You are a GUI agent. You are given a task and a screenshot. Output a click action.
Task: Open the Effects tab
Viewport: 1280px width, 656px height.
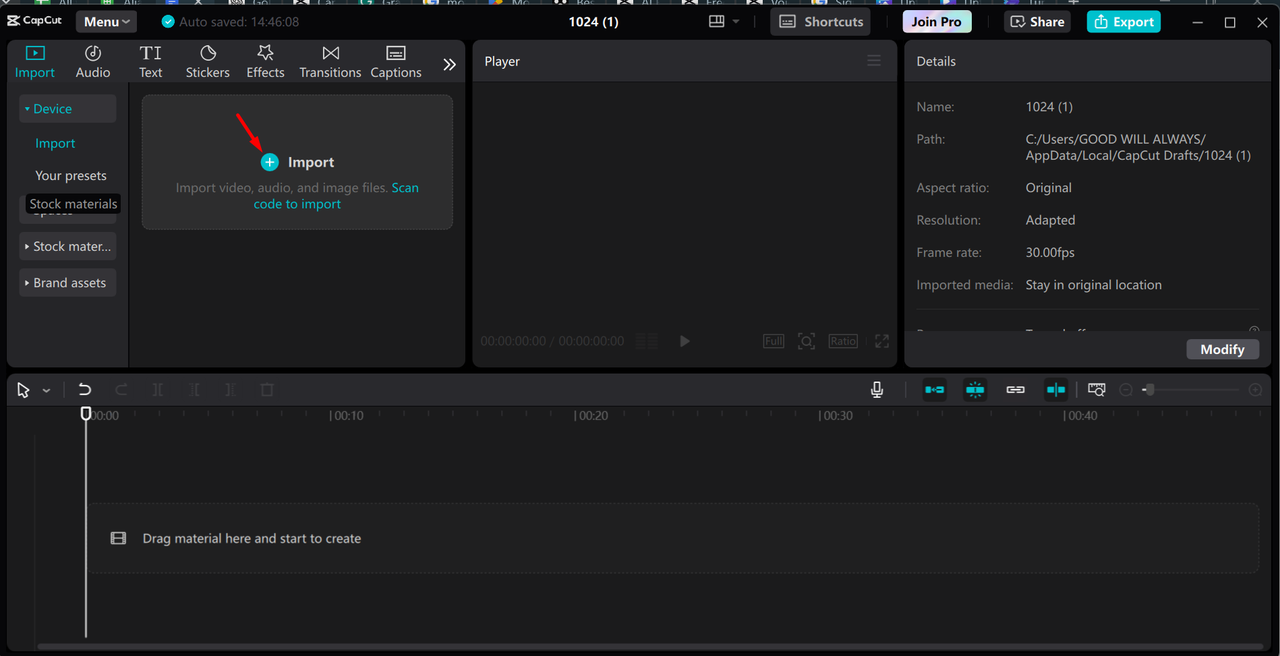(265, 62)
